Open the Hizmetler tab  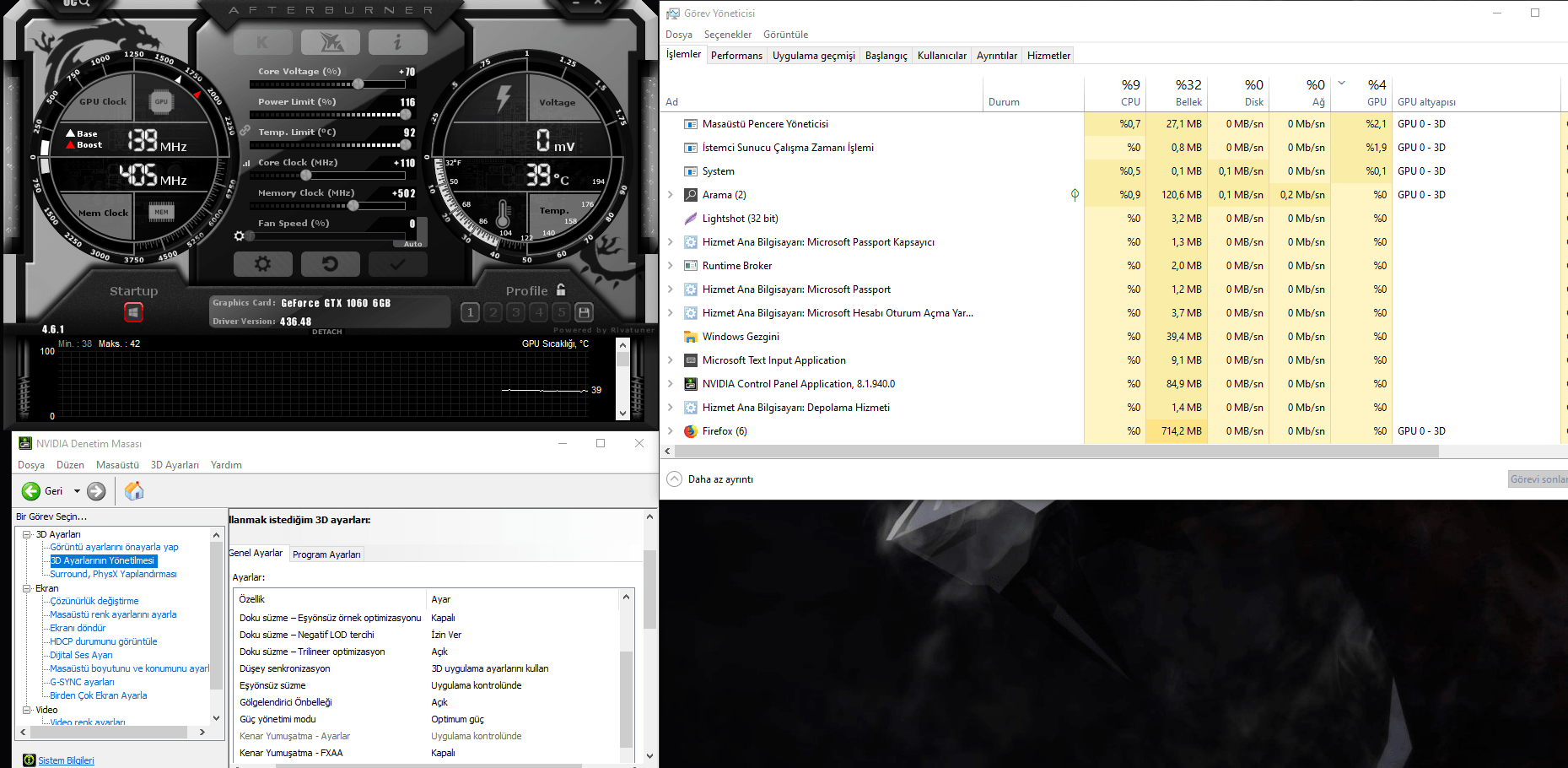point(1048,56)
